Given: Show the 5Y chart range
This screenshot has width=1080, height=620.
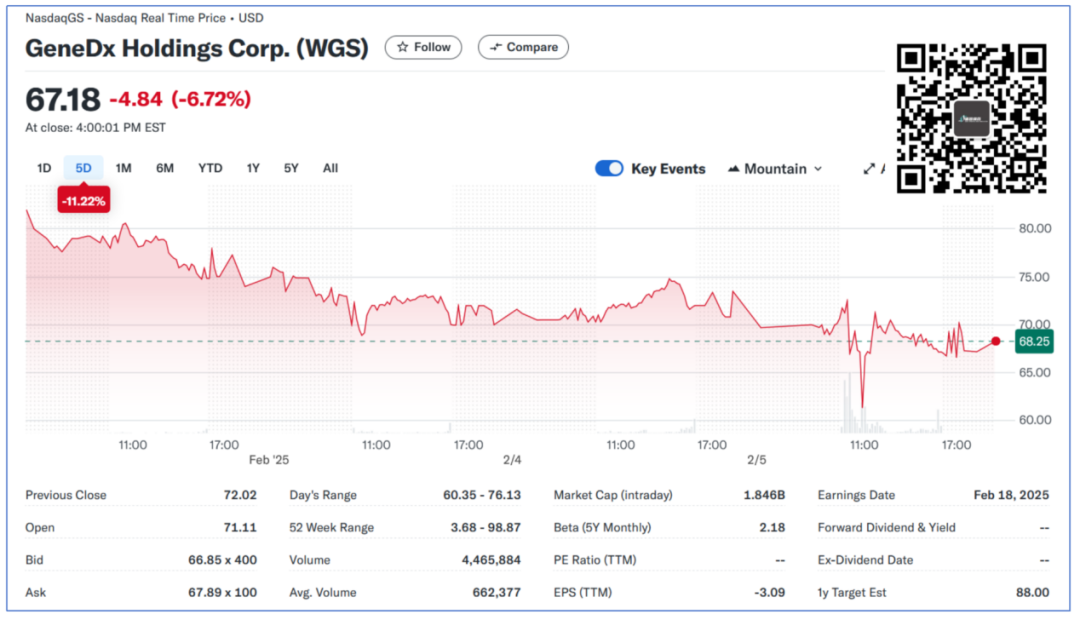Looking at the screenshot, I should coord(291,168).
